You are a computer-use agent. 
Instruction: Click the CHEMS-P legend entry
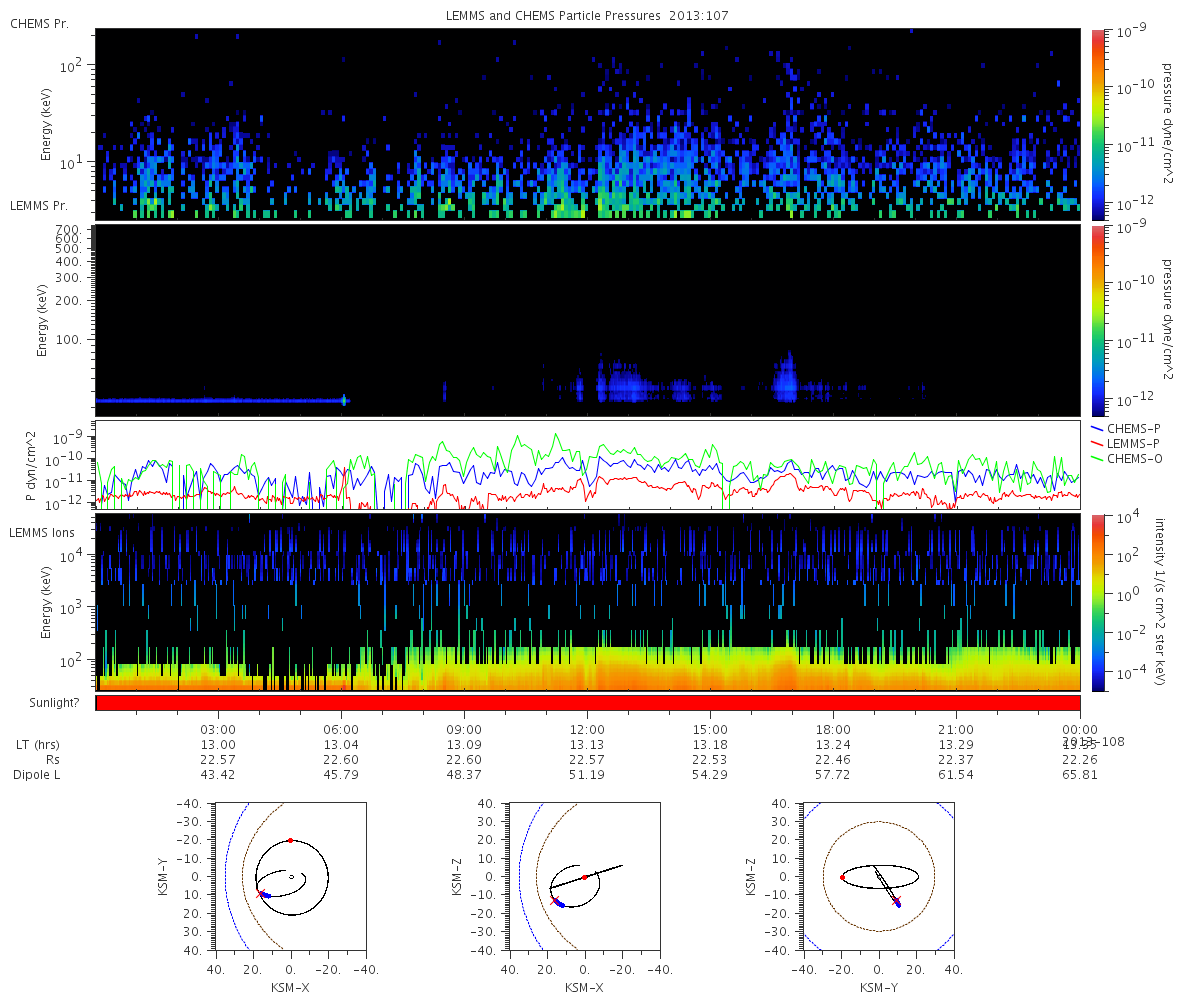1127,428
